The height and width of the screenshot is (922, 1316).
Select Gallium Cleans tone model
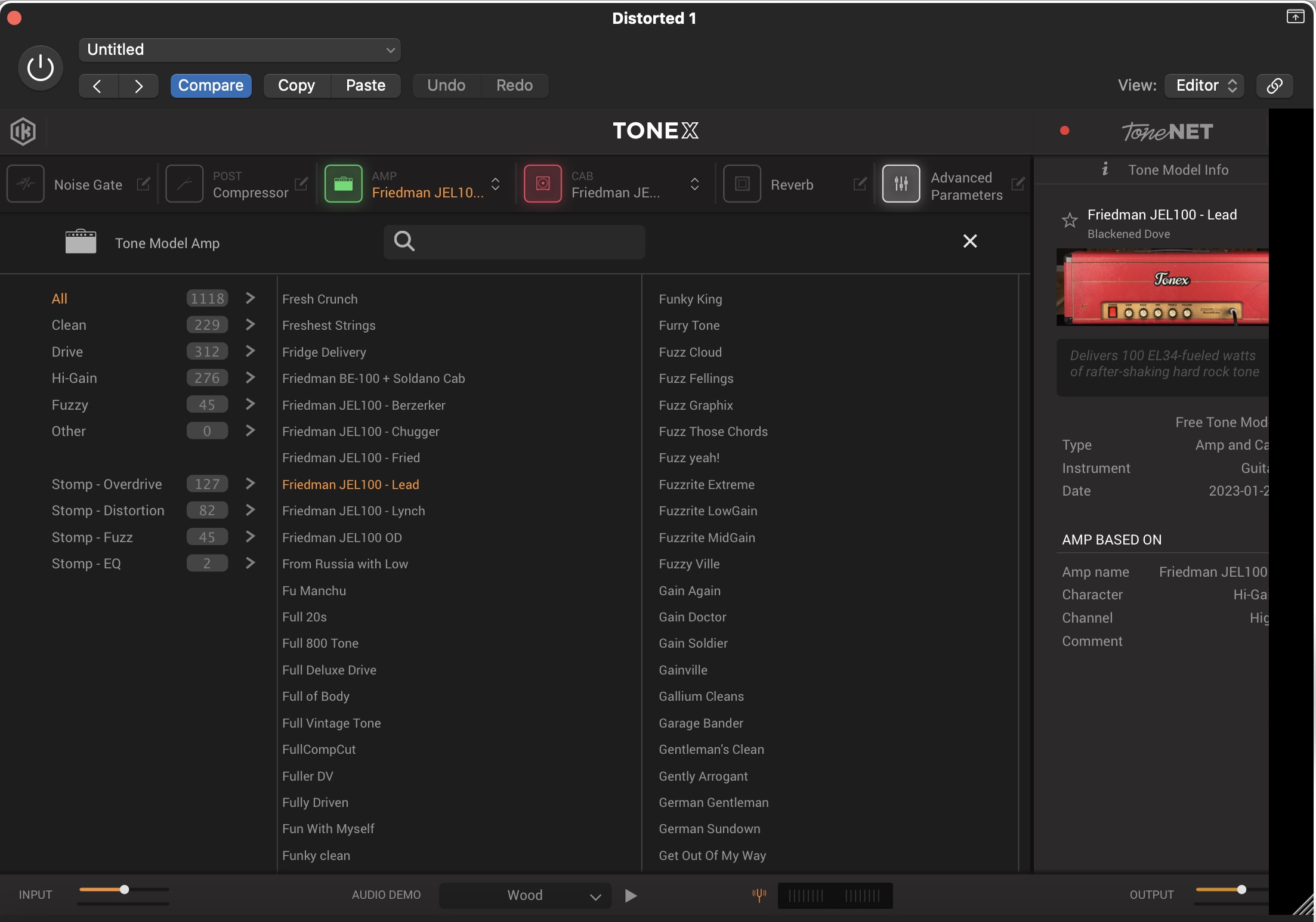point(702,696)
